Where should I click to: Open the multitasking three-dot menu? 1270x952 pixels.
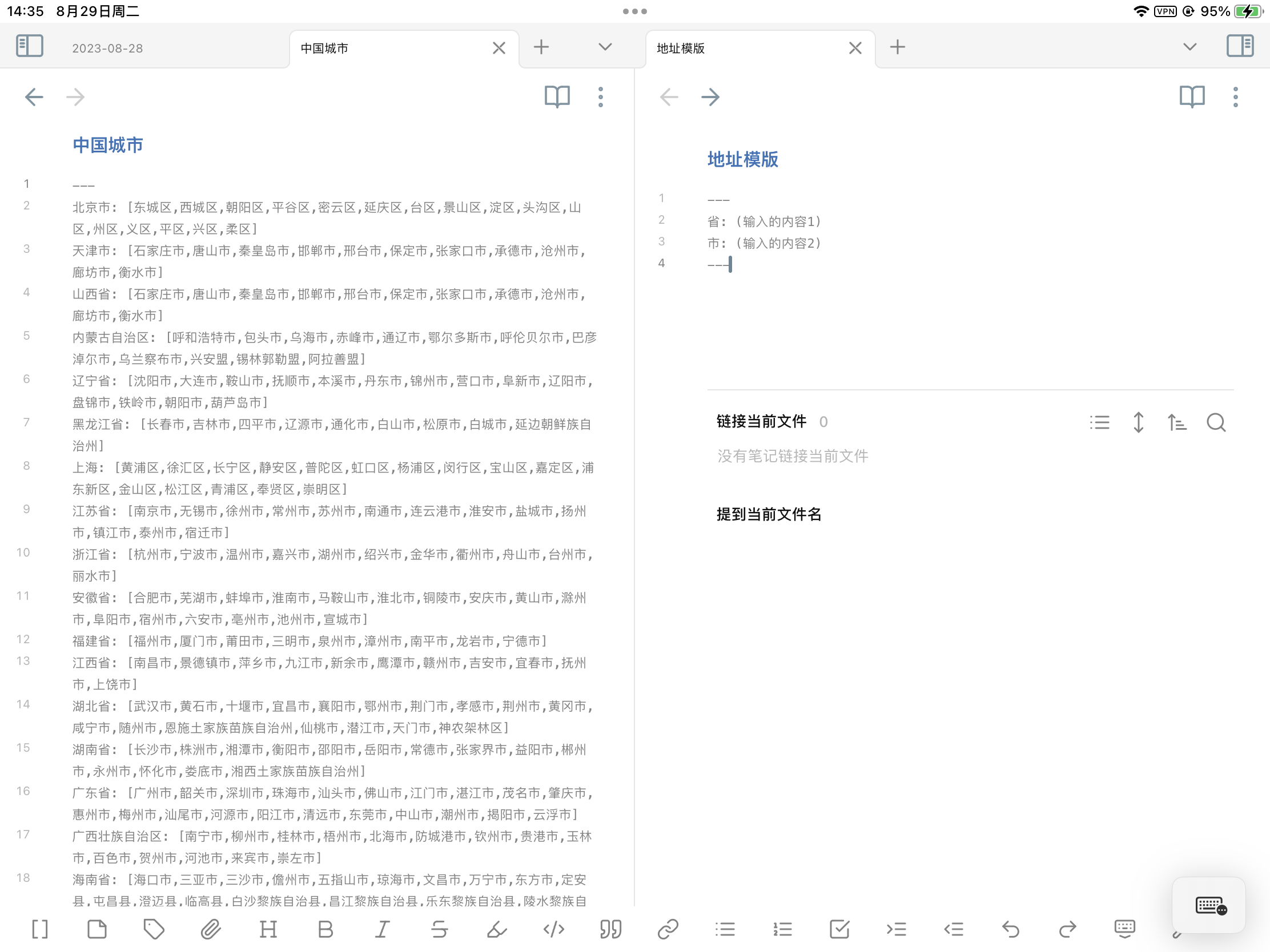click(x=635, y=11)
